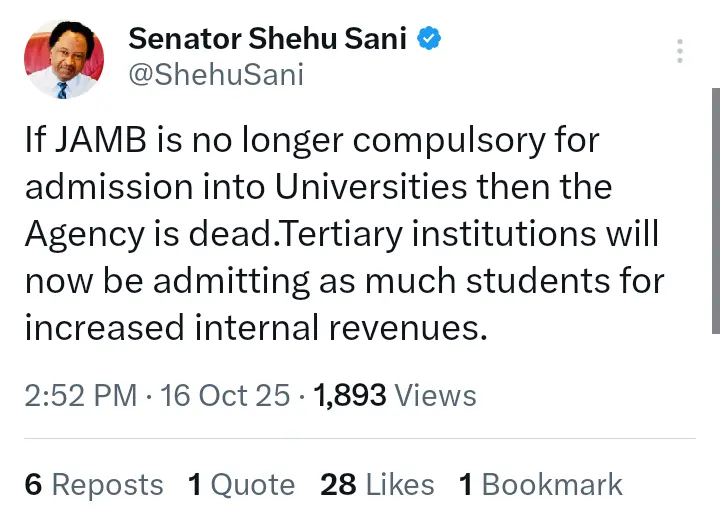
Task: Click the Senator Shehu Sani display name
Action: (x=266, y=39)
